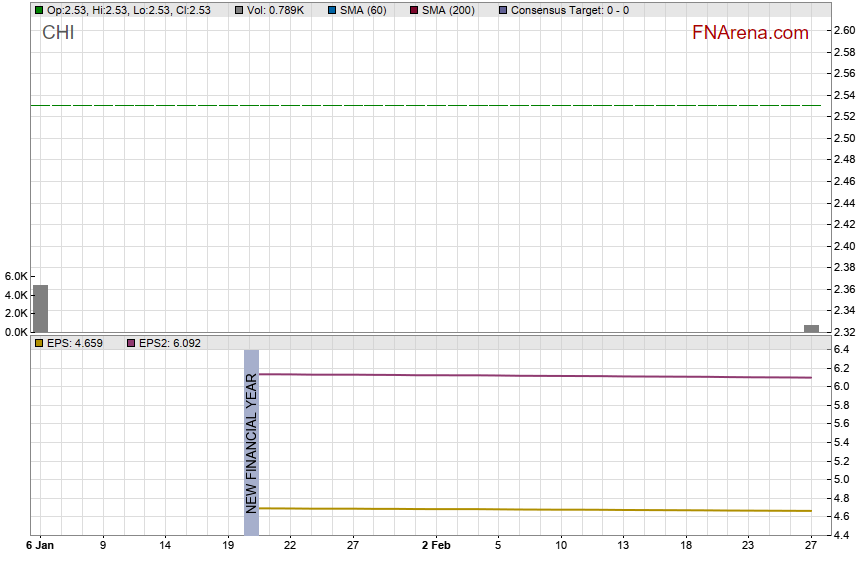
Task: Click the large volume bar at 6 Jan
Action: (40, 309)
